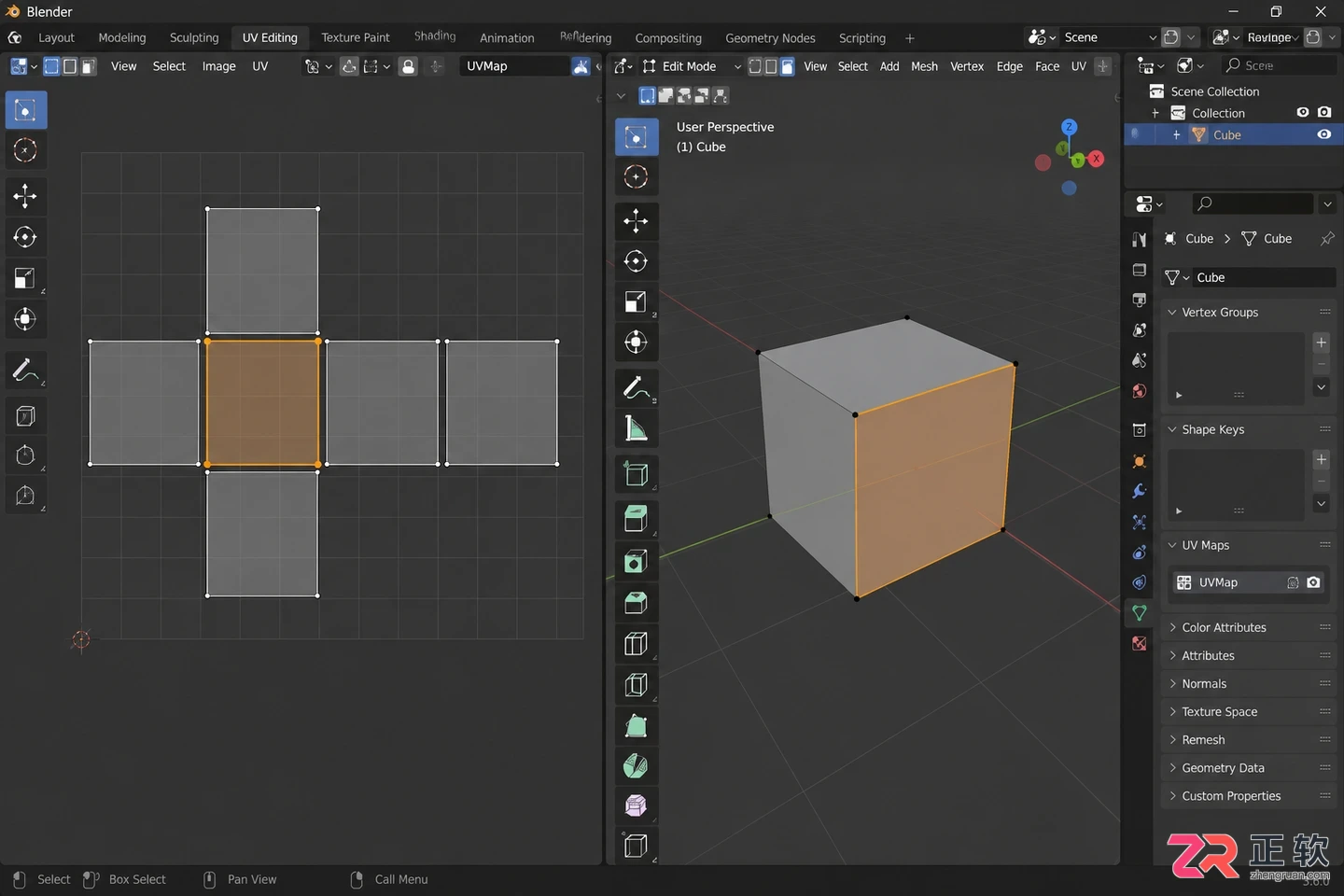The image size is (1344, 896).
Task: Select the Extrude Region tool
Action: (x=636, y=519)
